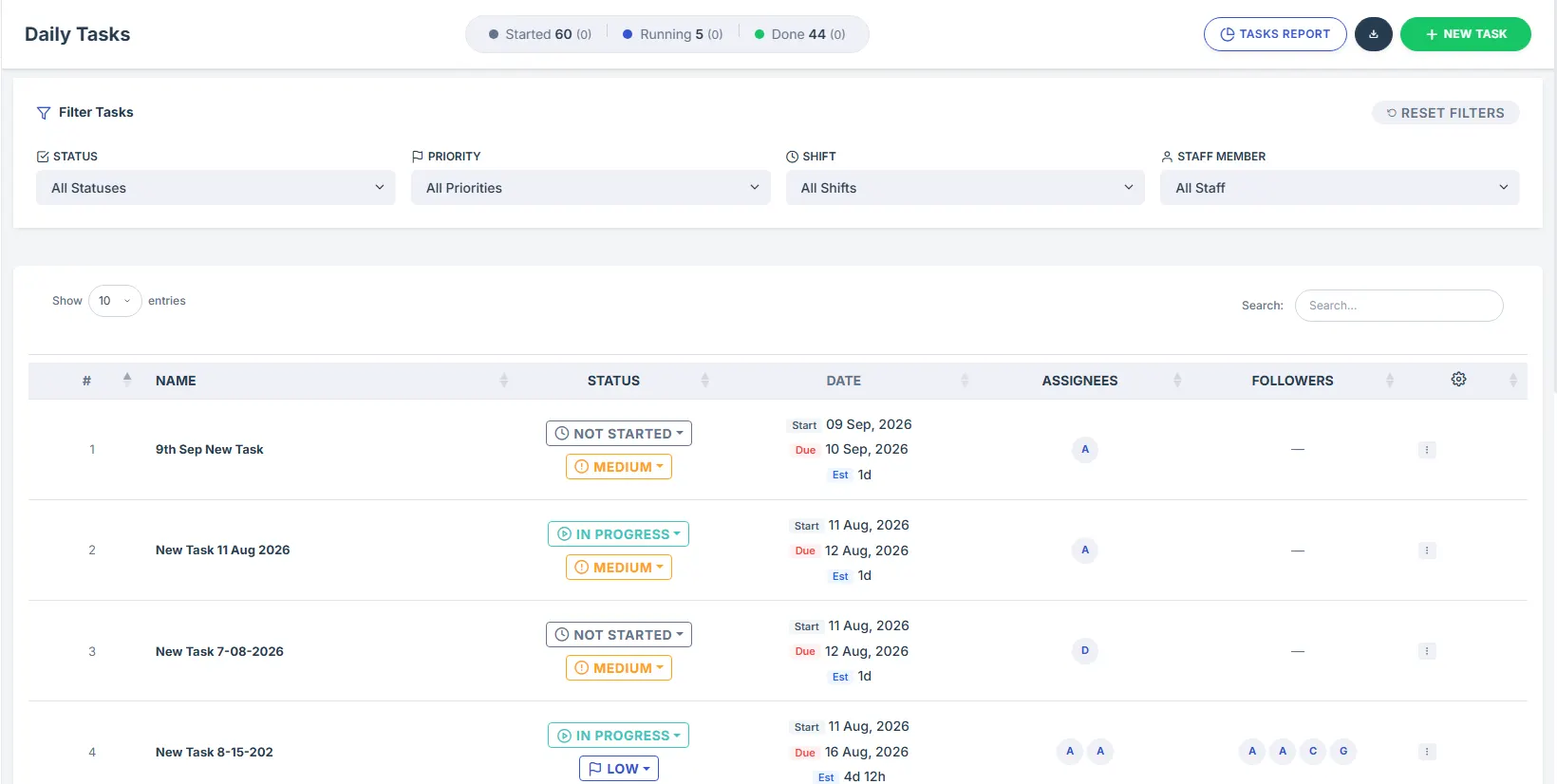Click follower avatar G on New Task 8-15-202
Screen dimensions: 1557x784
1343,752
